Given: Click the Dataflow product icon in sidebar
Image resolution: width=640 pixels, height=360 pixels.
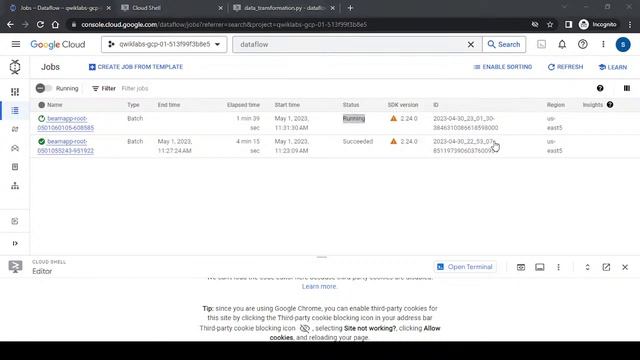Looking at the screenshot, I should [x=15, y=67].
